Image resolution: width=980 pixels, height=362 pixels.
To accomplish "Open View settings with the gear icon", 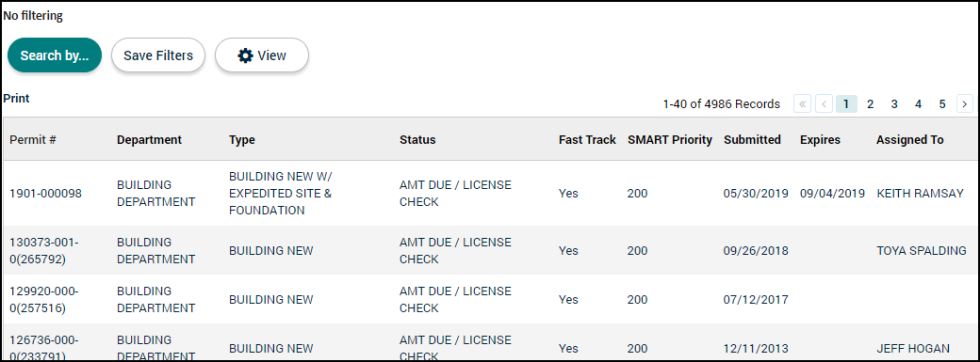I will 262,56.
